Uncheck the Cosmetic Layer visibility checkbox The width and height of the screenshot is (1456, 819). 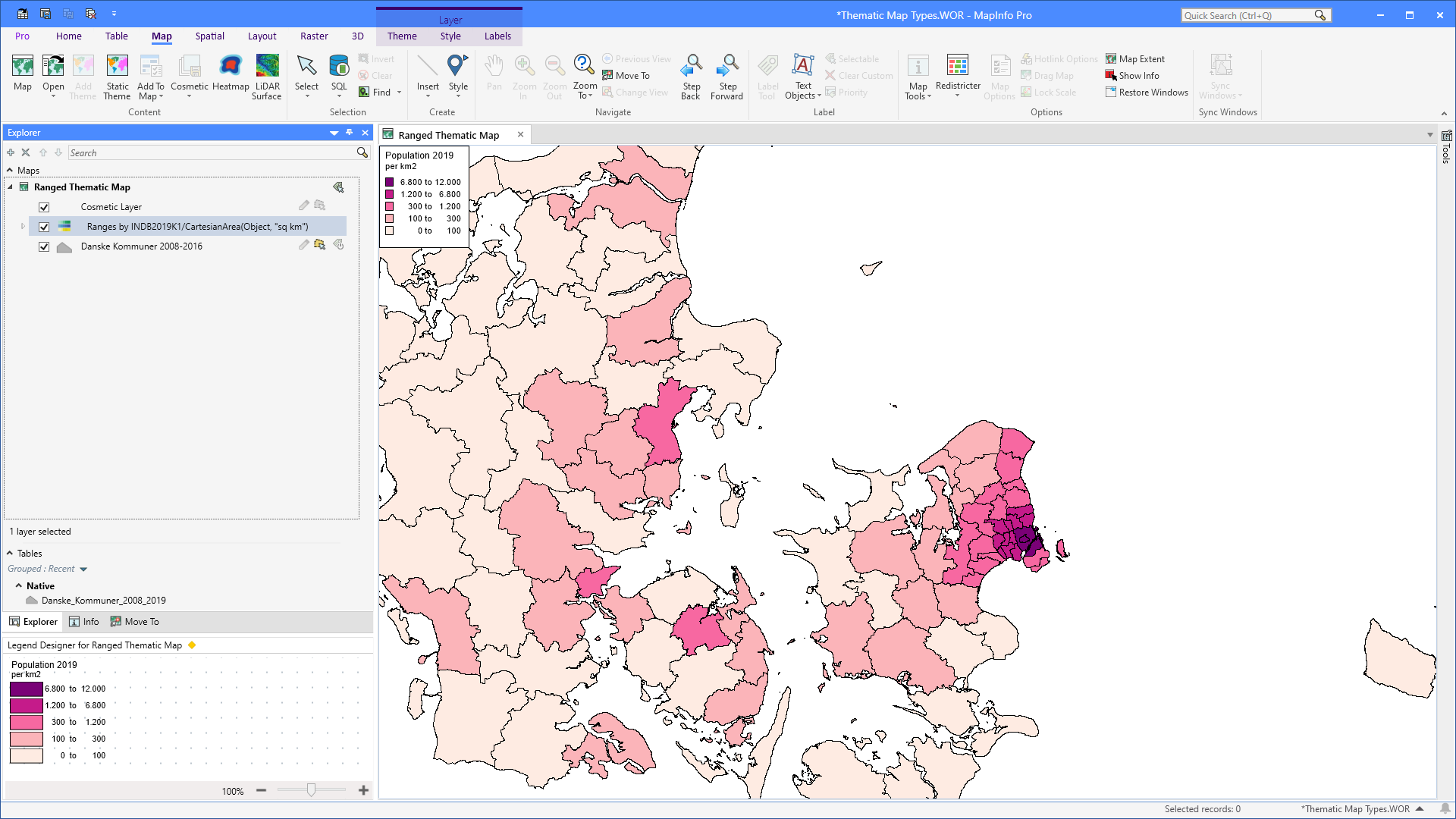coord(44,206)
